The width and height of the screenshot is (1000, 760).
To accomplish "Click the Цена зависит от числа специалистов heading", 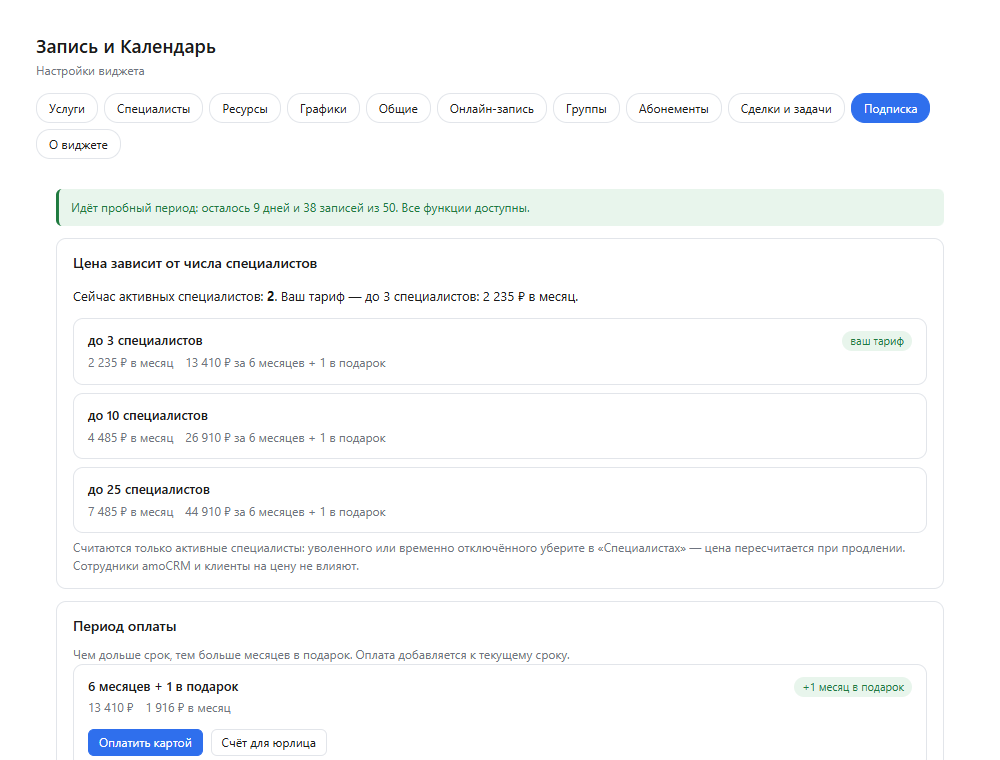I will (195, 263).
